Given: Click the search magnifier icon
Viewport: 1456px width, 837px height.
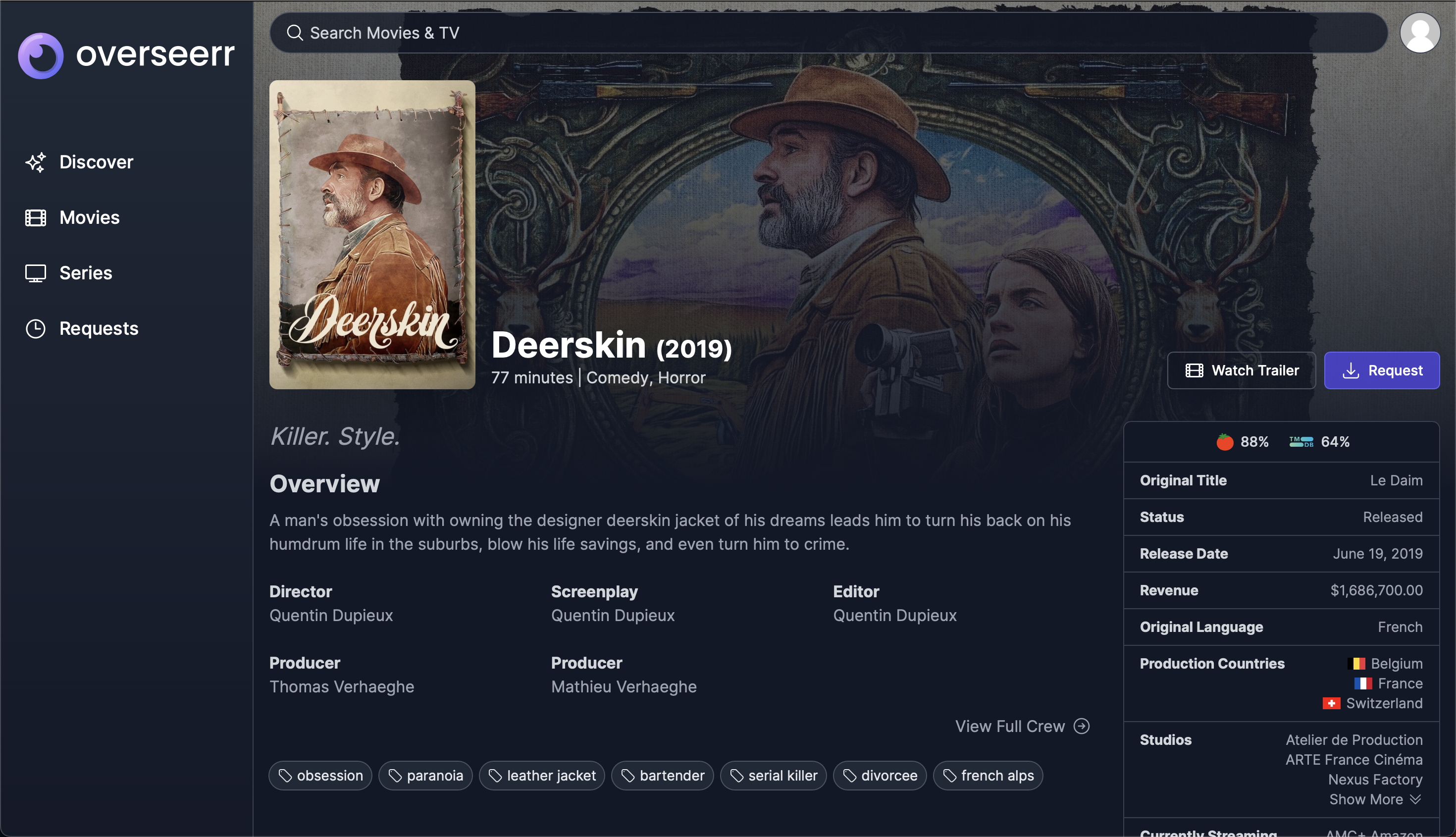Looking at the screenshot, I should (x=295, y=33).
